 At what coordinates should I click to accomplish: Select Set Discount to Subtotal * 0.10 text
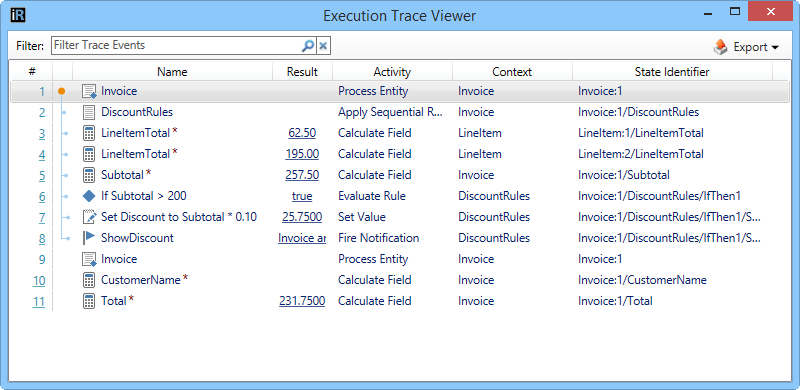[x=179, y=217]
